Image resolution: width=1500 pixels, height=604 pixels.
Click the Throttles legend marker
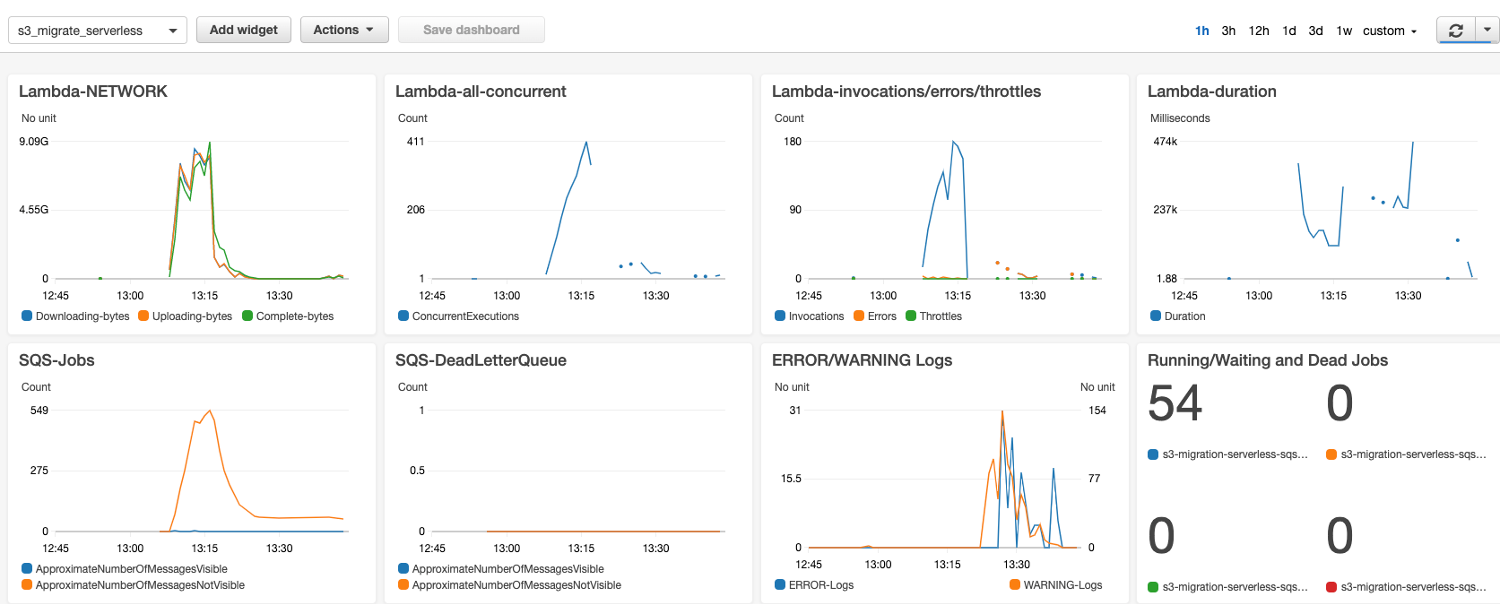(911, 316)
